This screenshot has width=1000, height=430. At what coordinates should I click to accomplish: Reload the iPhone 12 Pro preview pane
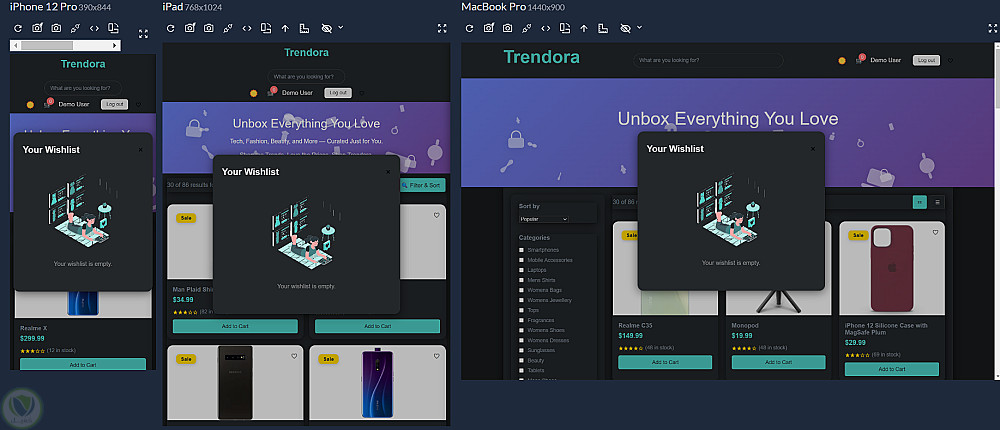tap(18, 28)
